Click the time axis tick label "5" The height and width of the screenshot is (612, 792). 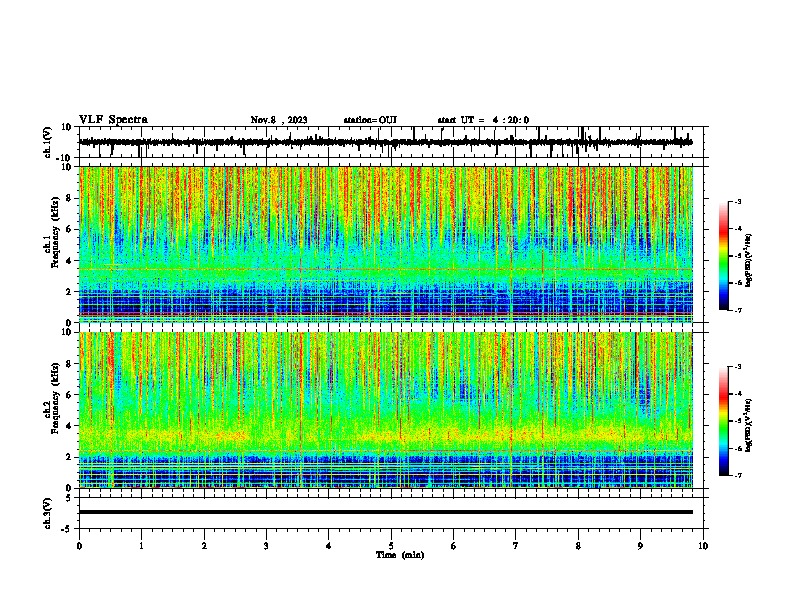391,546
